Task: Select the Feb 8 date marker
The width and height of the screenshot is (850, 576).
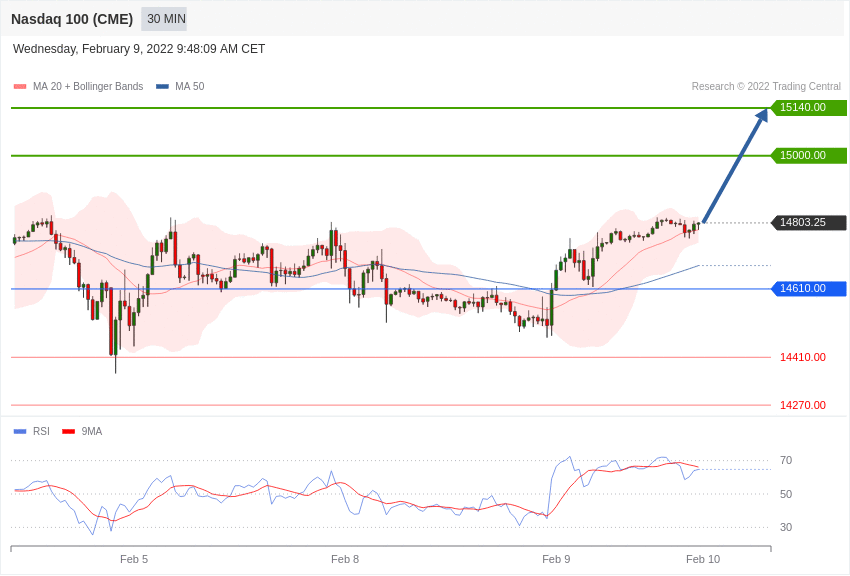Action: tap(345, 559)
